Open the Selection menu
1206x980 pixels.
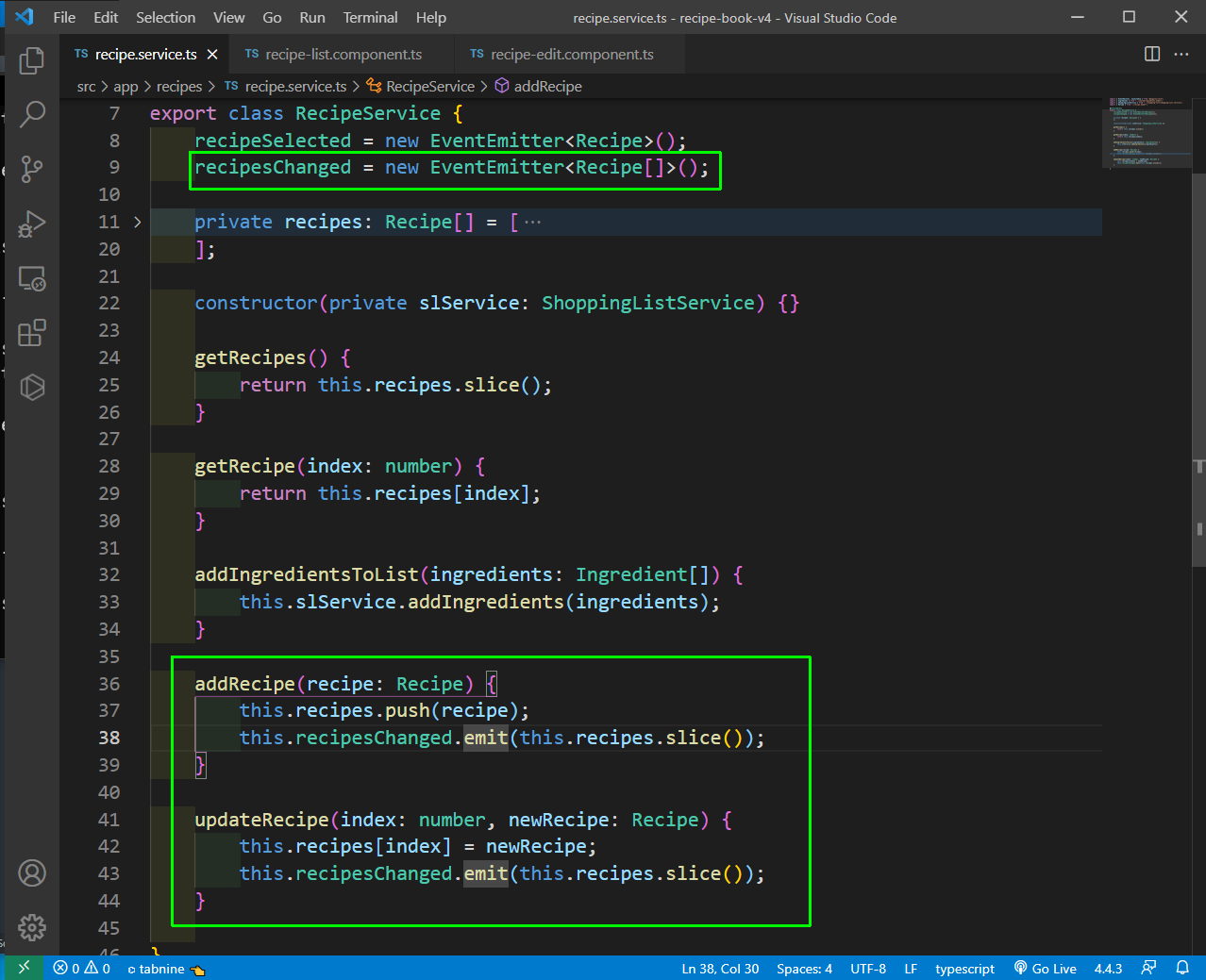click(165, 17)
